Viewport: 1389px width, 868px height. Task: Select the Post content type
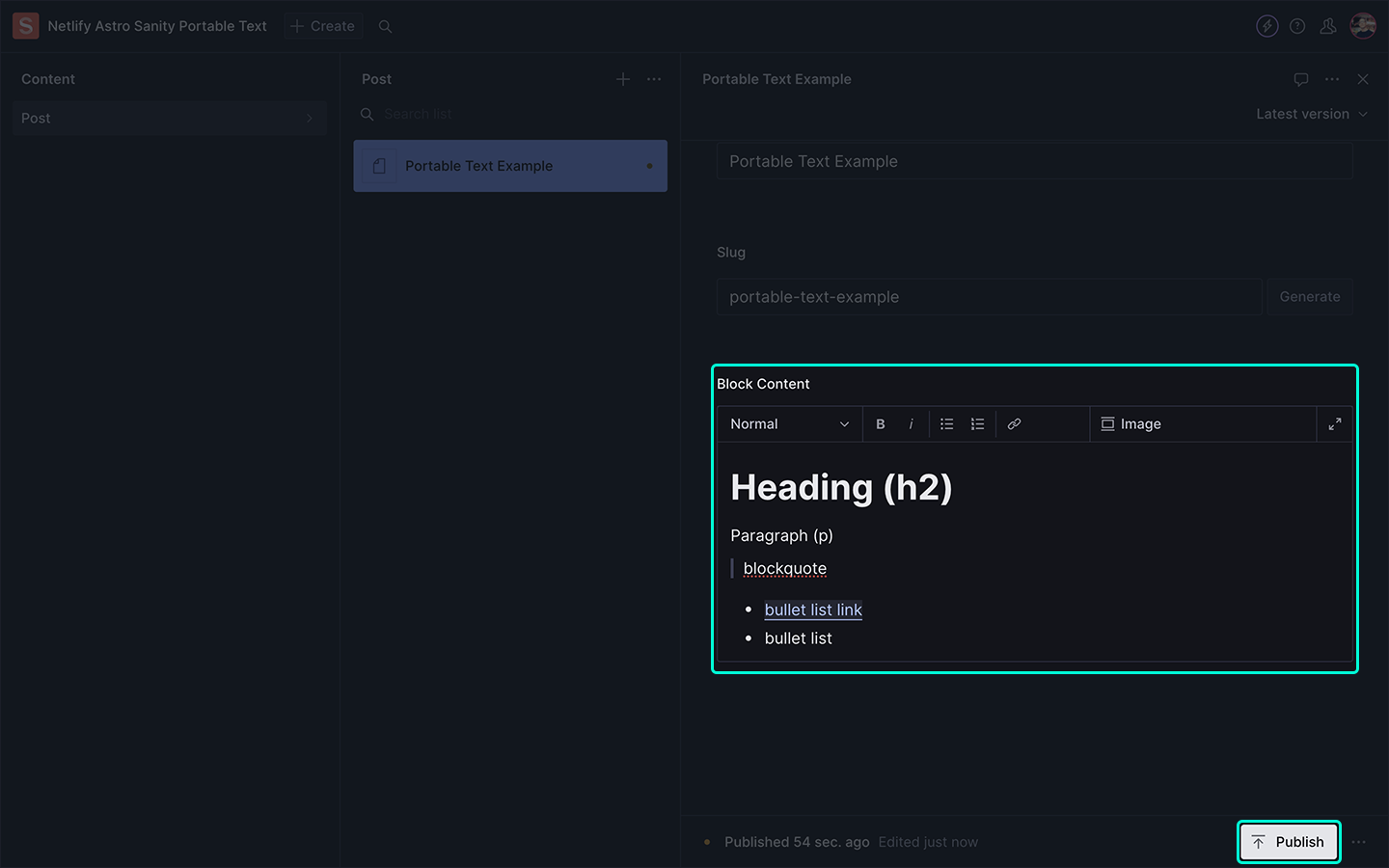pyautogui.click(x=169, y=118)
